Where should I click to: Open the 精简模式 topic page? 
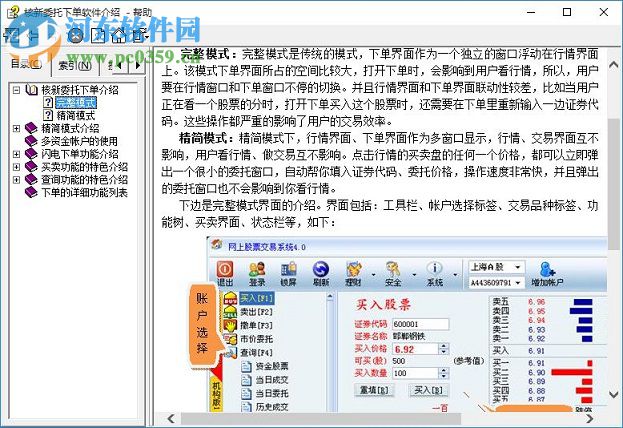(76, 116)
